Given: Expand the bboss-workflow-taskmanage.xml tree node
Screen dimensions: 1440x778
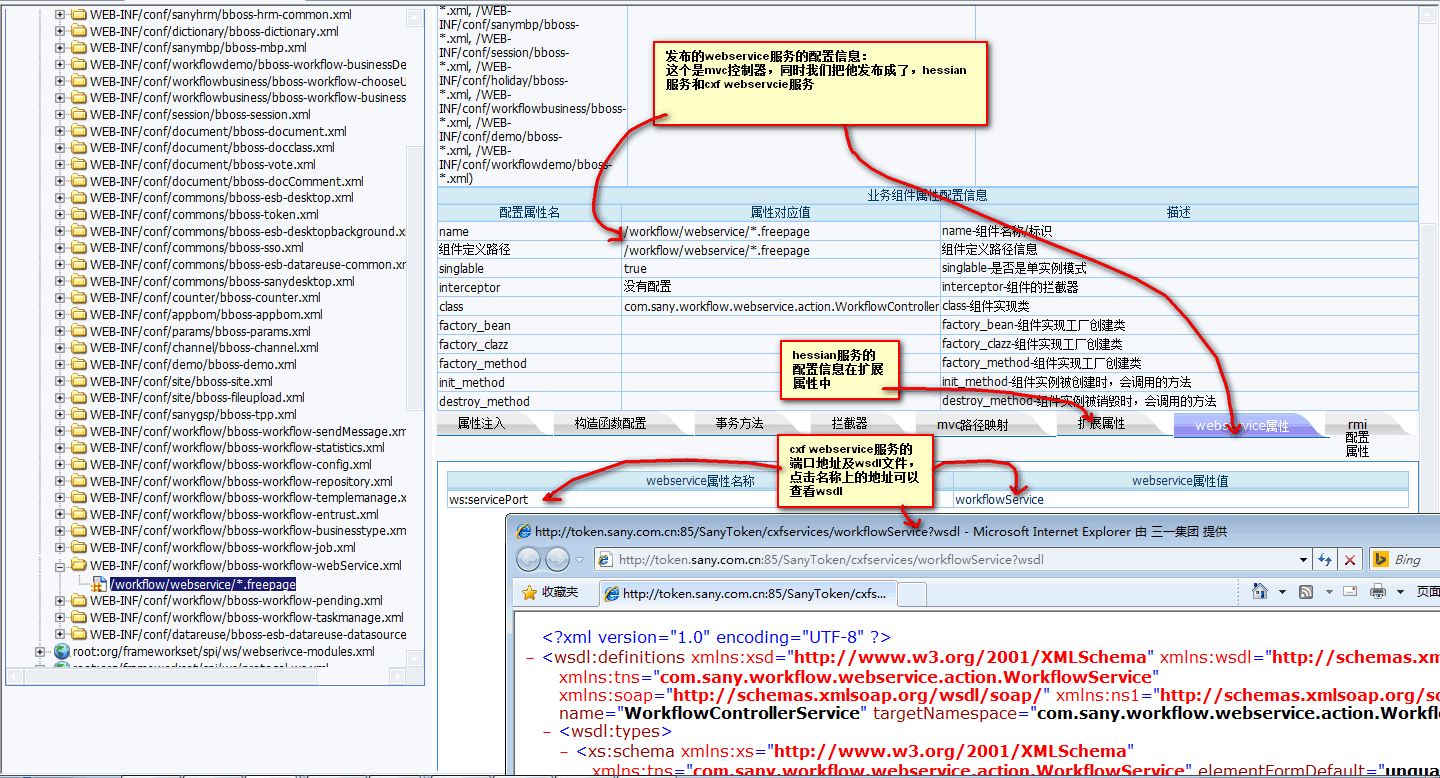Looking at the screenshot, I should 60,617.
